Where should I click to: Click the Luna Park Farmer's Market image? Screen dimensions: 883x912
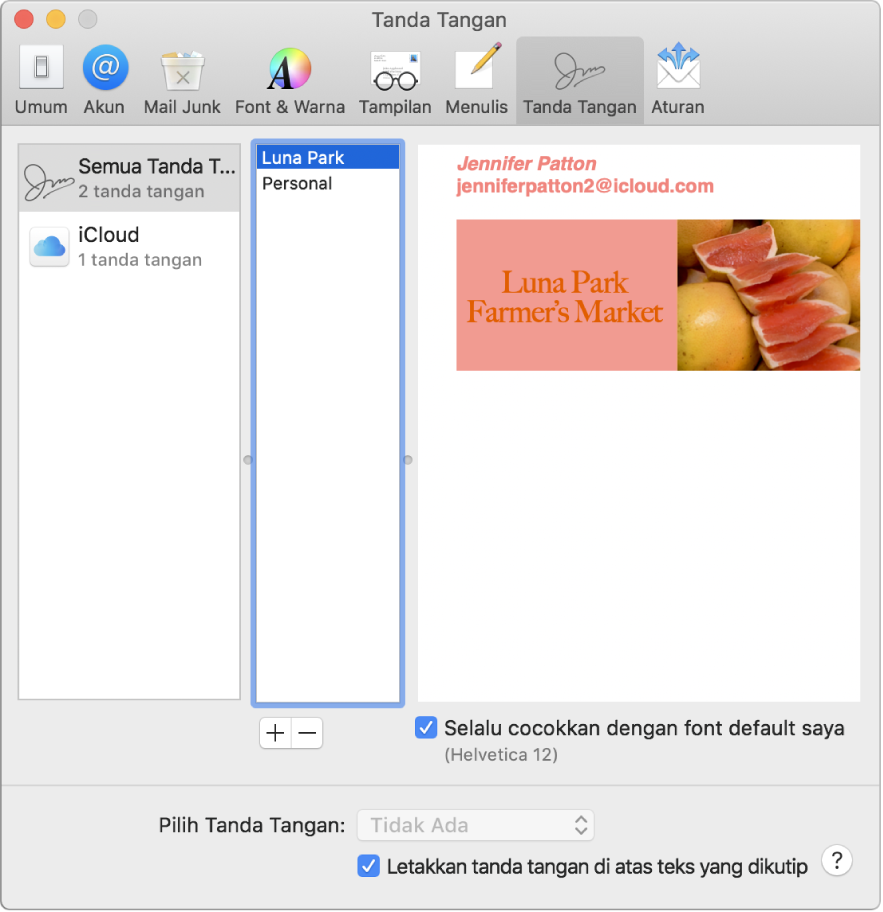(658, 295)
